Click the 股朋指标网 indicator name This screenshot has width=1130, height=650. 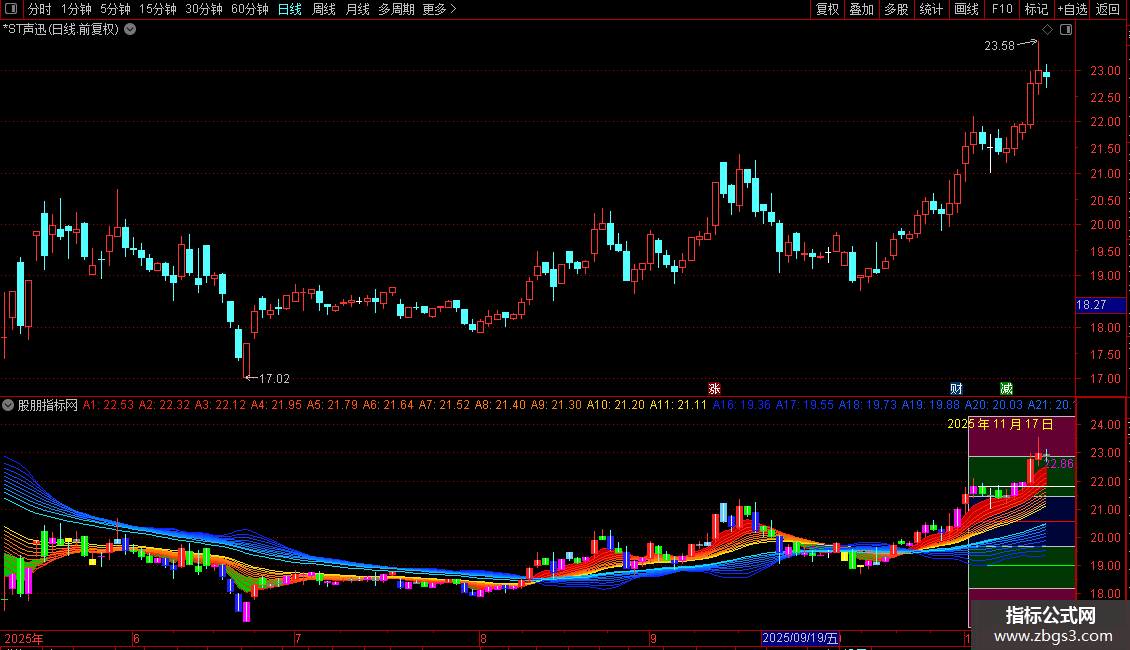pos(48,405)
